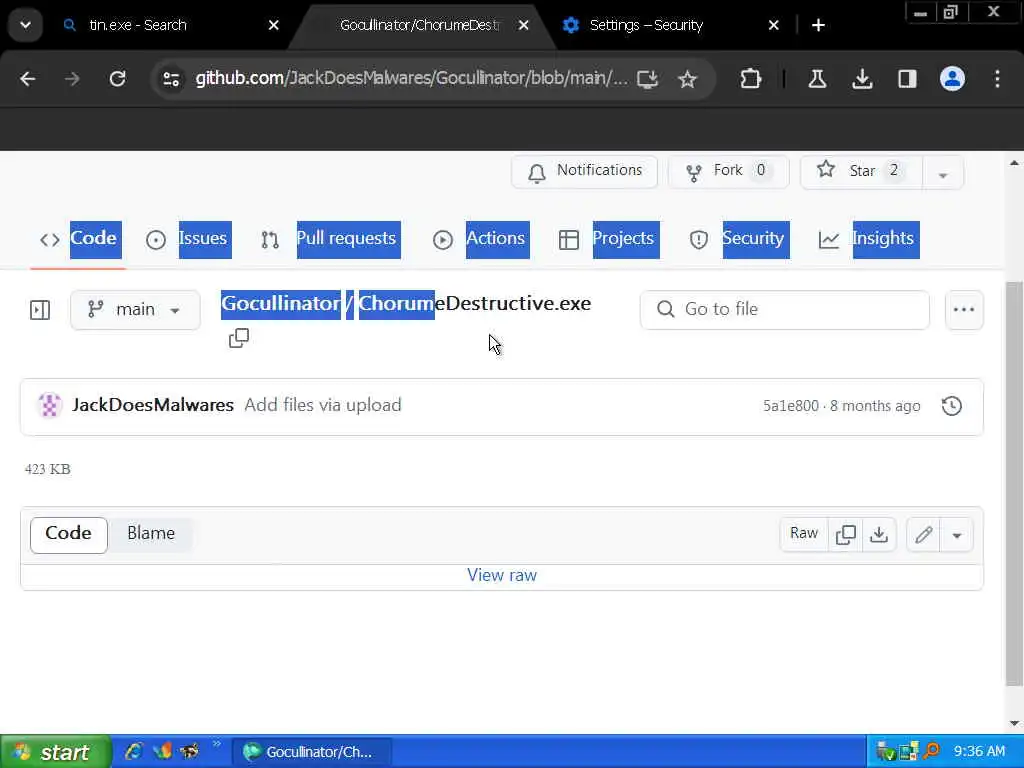Copy raw file contents icon

click(845, 535)
